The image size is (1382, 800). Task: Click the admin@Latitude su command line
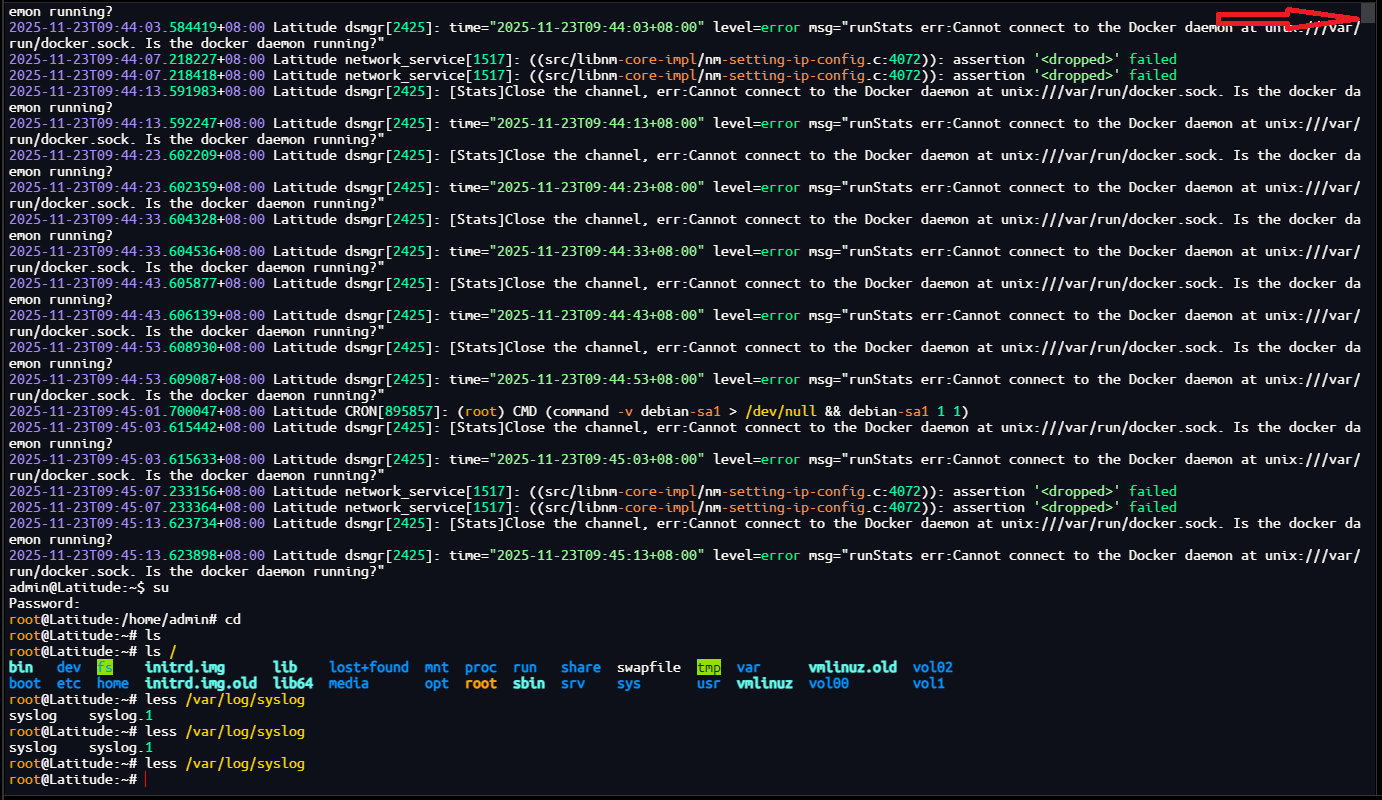[82, 587]
